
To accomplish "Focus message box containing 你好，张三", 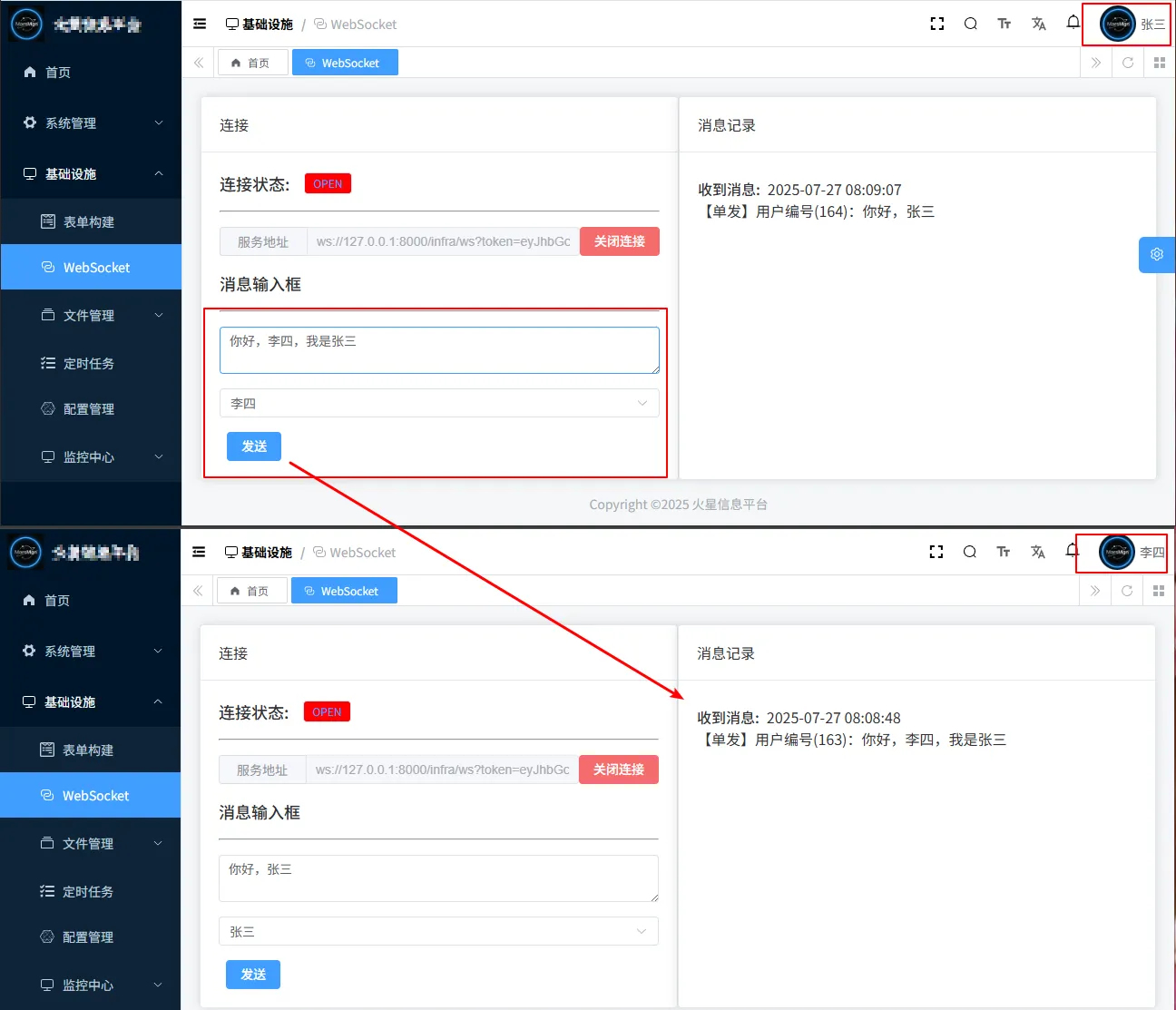I will (x=438, y=878).
